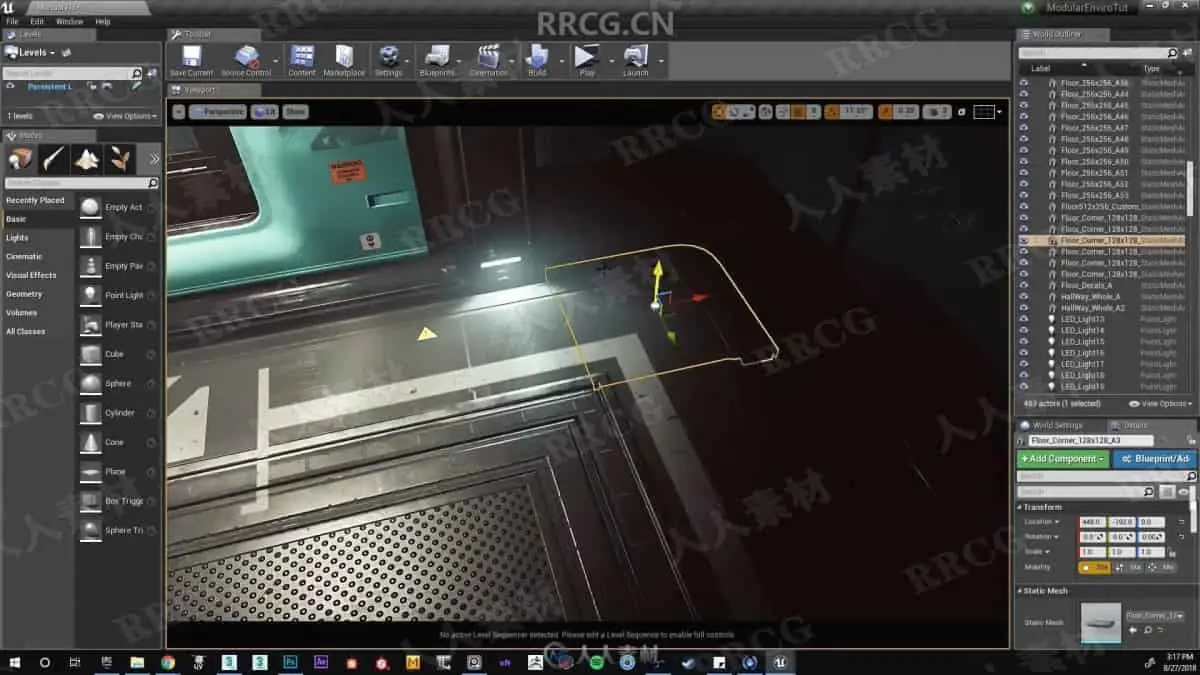Screen dimensions: 1200x675
Task: Open Source Control from the toolbar
Action: [x=246, y=61]
